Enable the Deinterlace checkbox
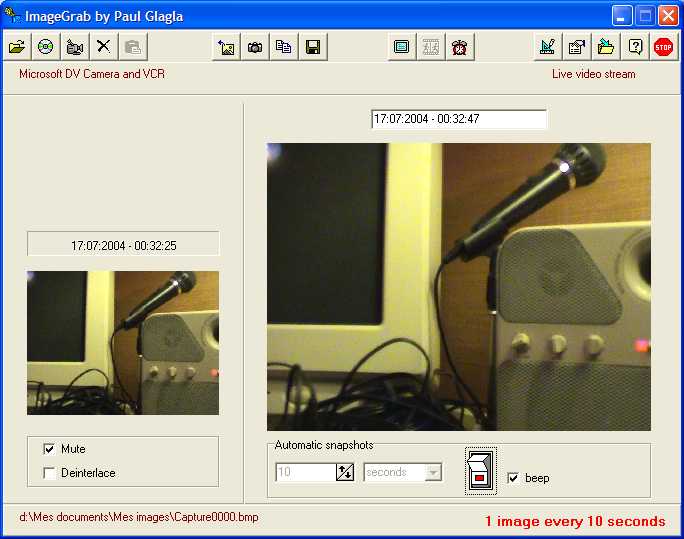This screenshot has height=539, width=684. click(49, 473)
